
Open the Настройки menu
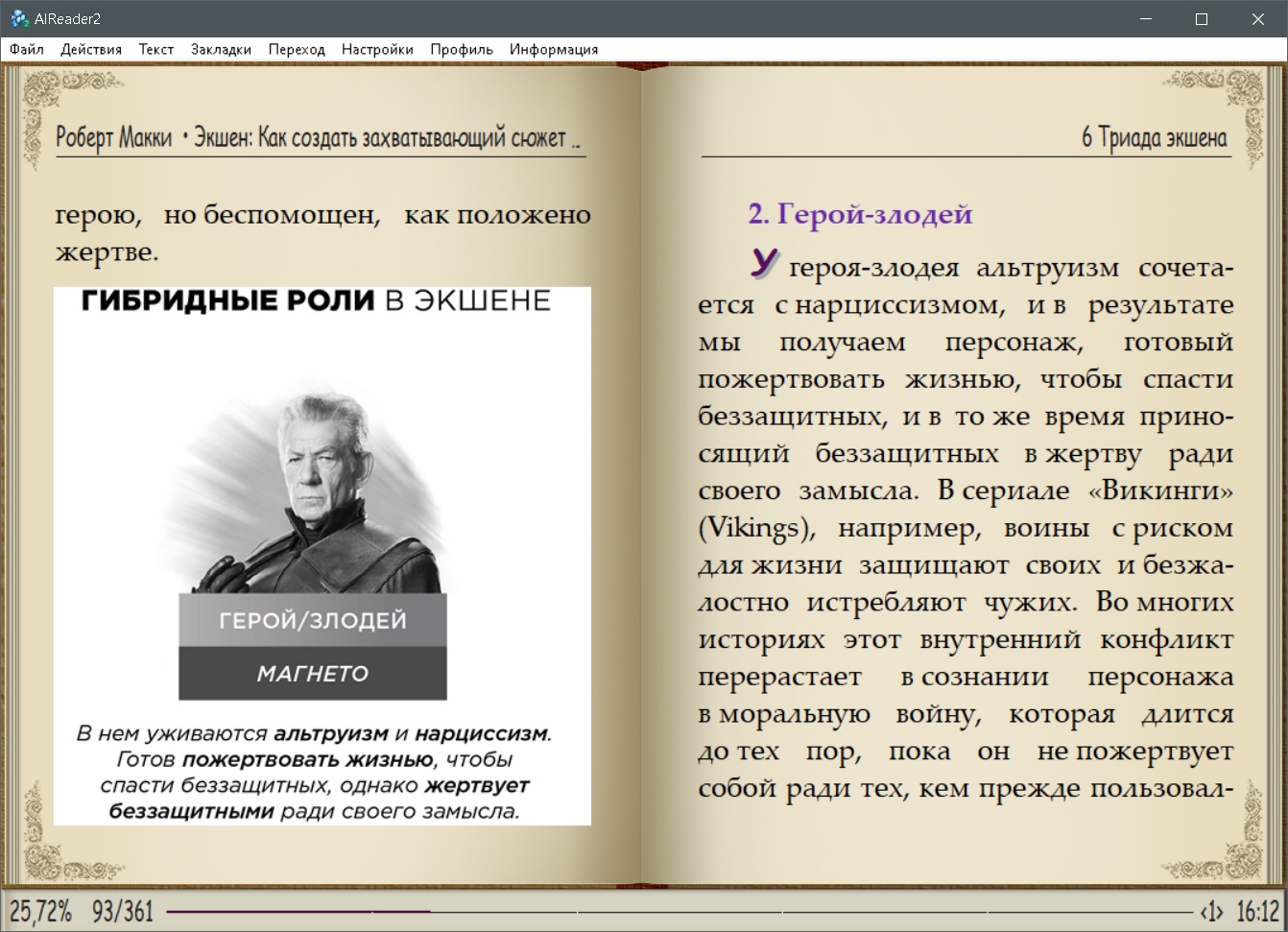point(377,49)
